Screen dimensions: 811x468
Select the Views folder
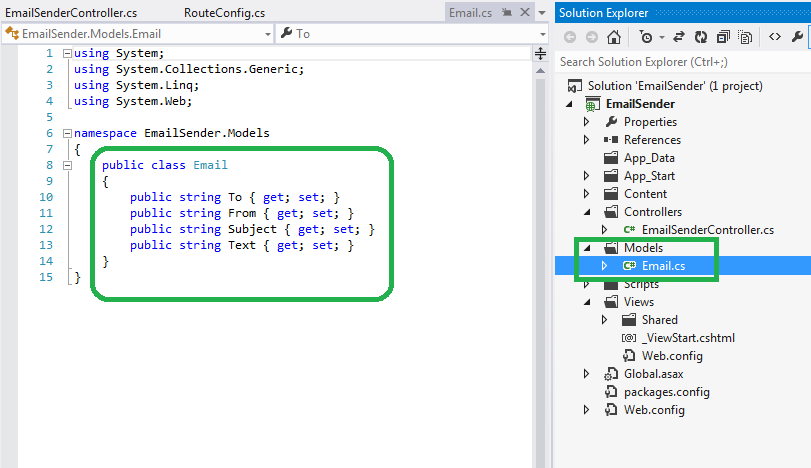pyautogui.click(x=639, y=302)
